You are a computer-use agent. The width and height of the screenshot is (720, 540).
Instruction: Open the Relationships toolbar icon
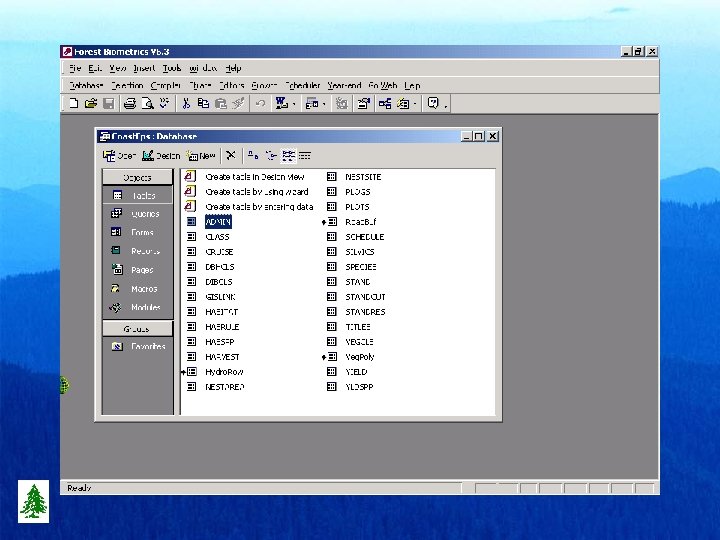385,103
